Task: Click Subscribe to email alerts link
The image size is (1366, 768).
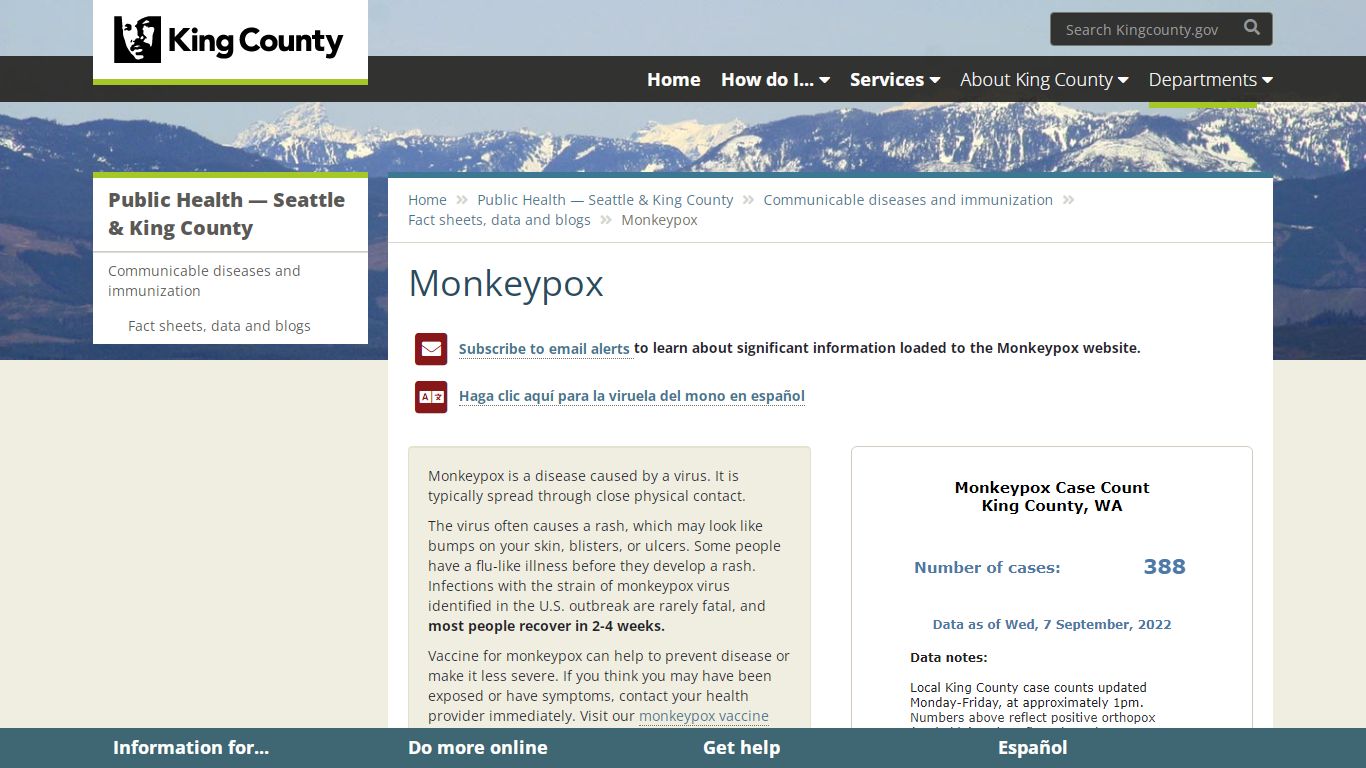Action: [x=544, y=349]
